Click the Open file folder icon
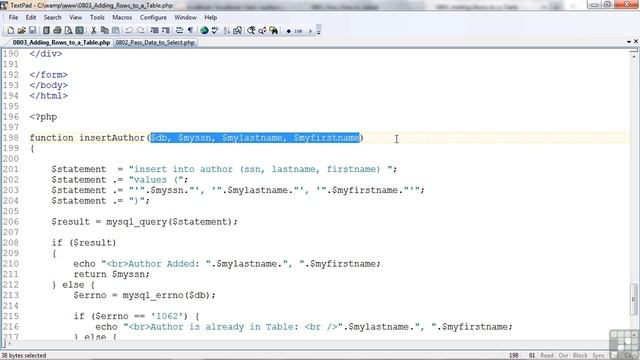640x360 pixels. coord(22,31)
